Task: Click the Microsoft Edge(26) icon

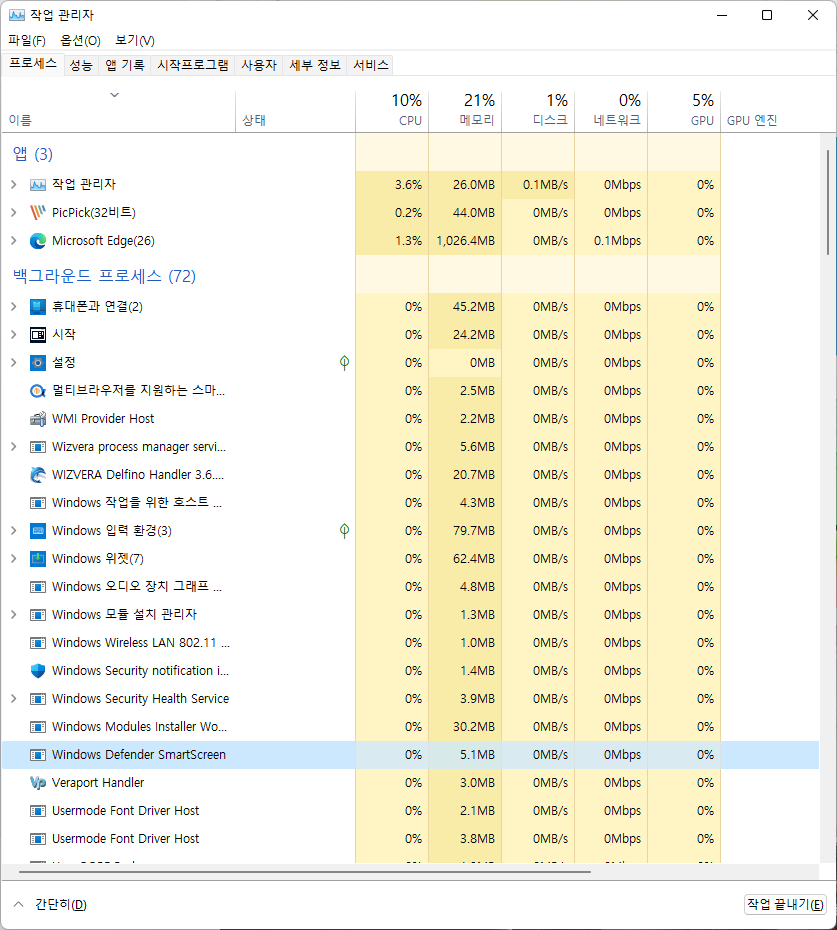Action: click(x=37, y=241)
